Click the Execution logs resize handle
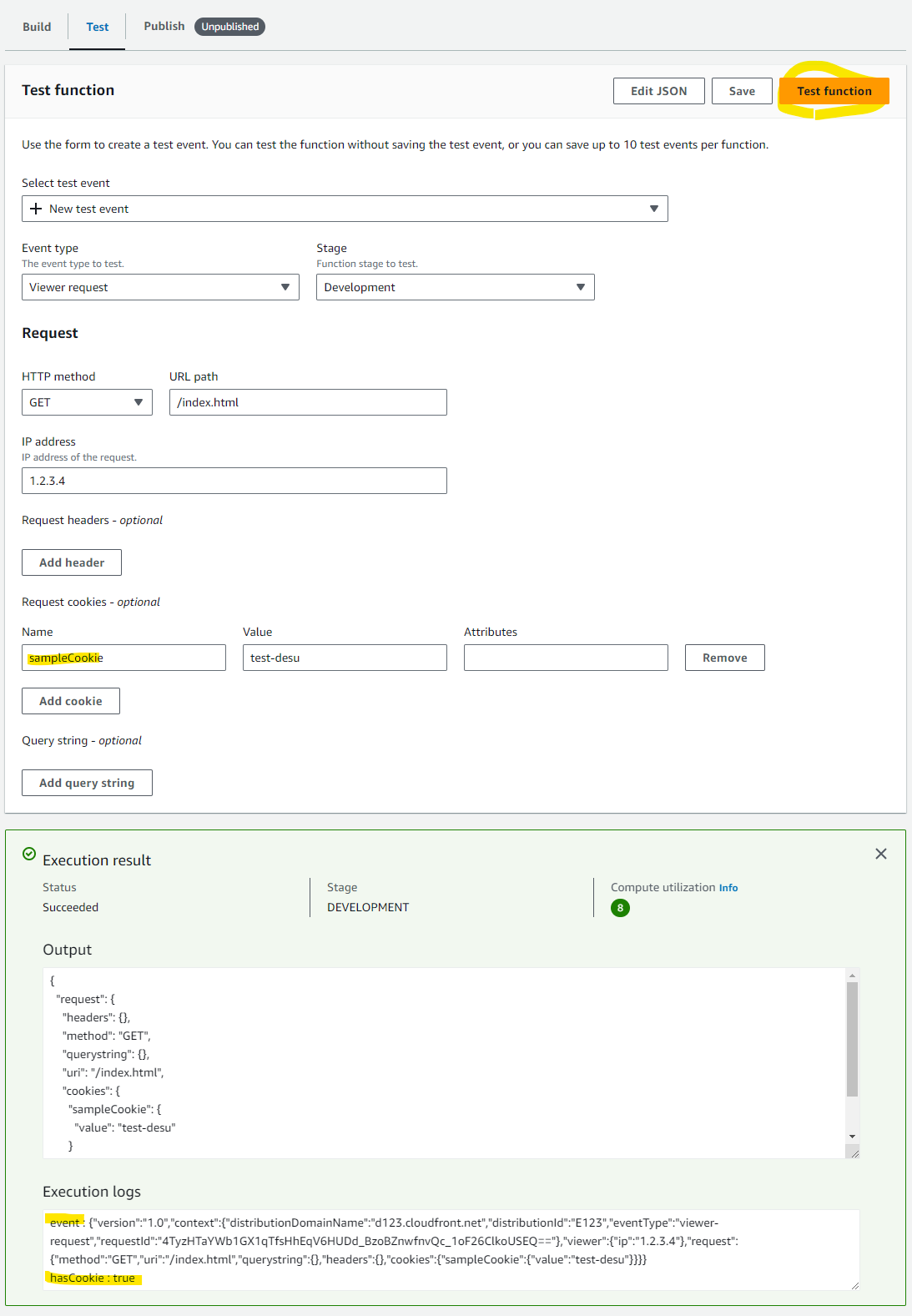Image resolution: width=912 pixels, height=1316 pixels. click(854, 1285)
